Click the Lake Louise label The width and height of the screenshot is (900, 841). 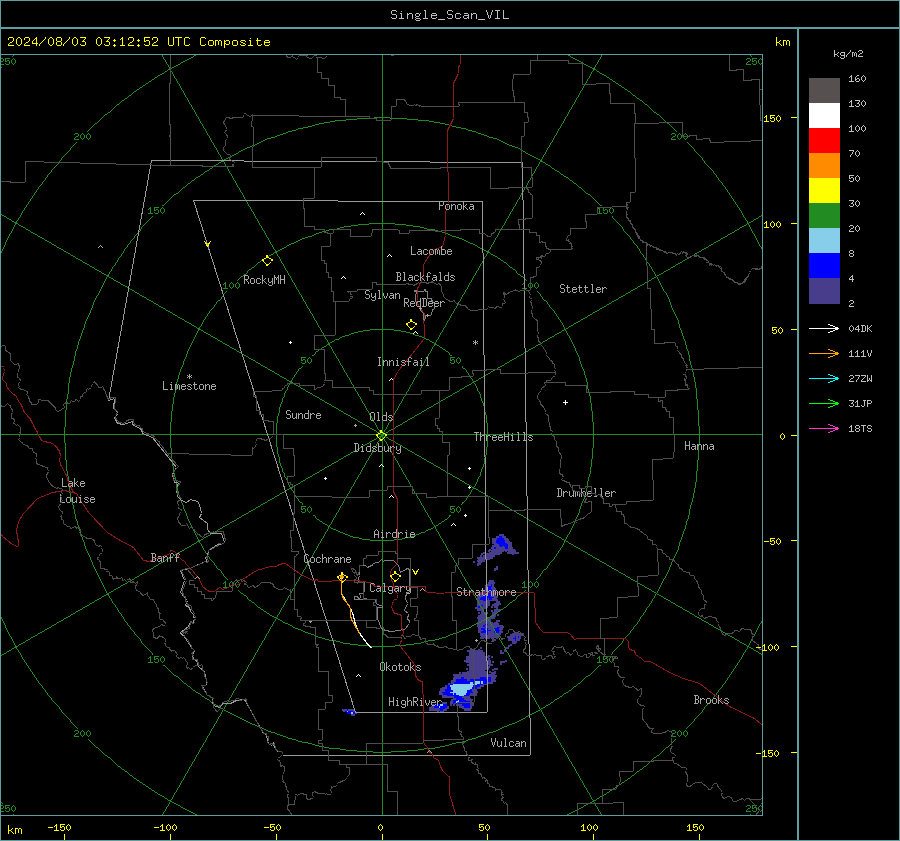[77, 491]
